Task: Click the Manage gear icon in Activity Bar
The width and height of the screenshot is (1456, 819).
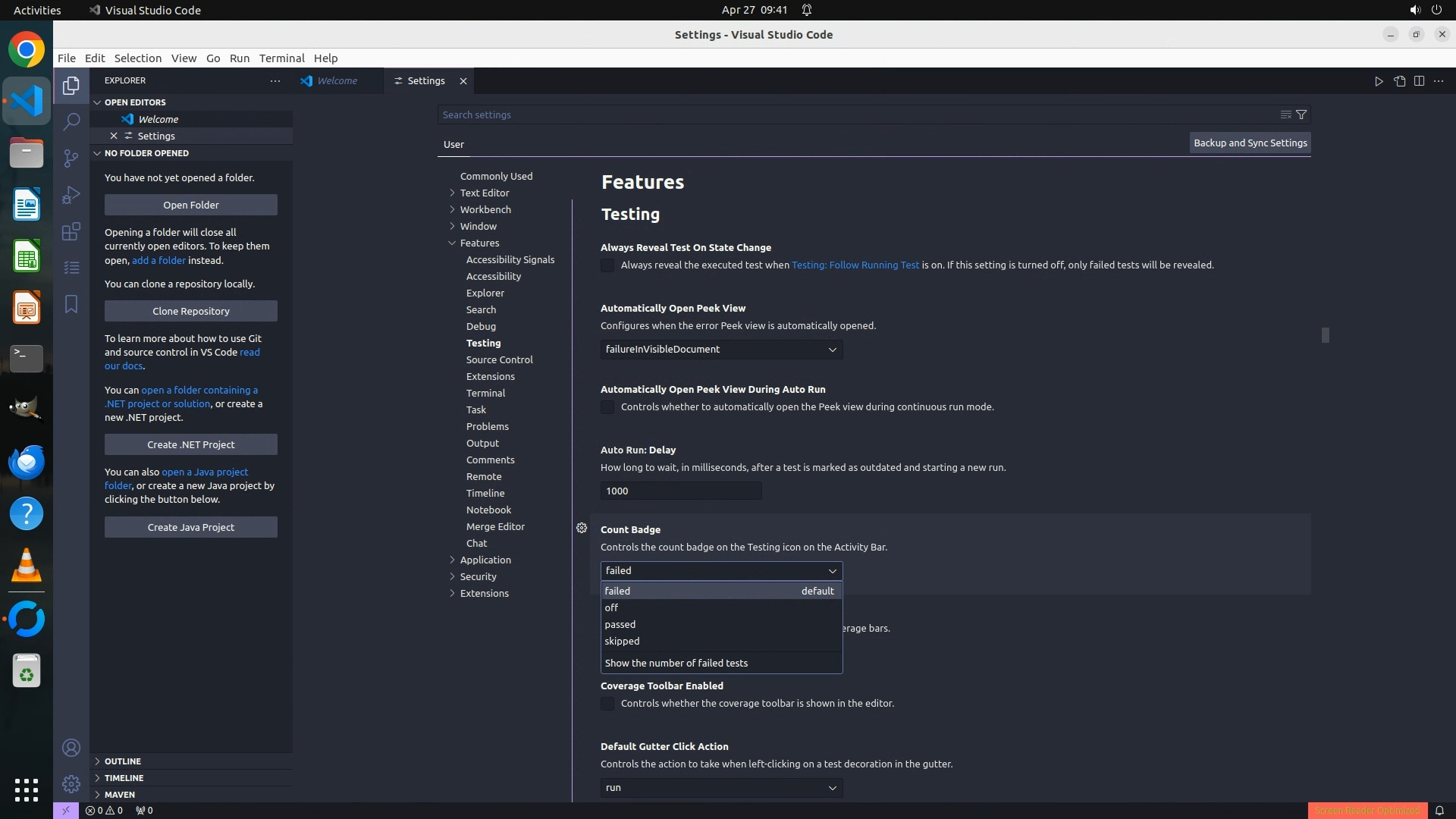Action: (x=71, y=784)
